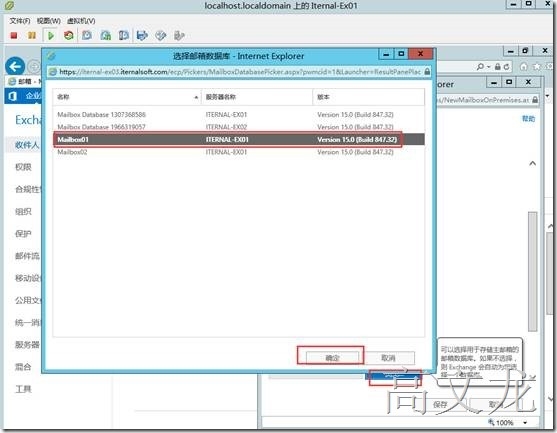Click the version cell of Mailbox02

coord(355,152)
